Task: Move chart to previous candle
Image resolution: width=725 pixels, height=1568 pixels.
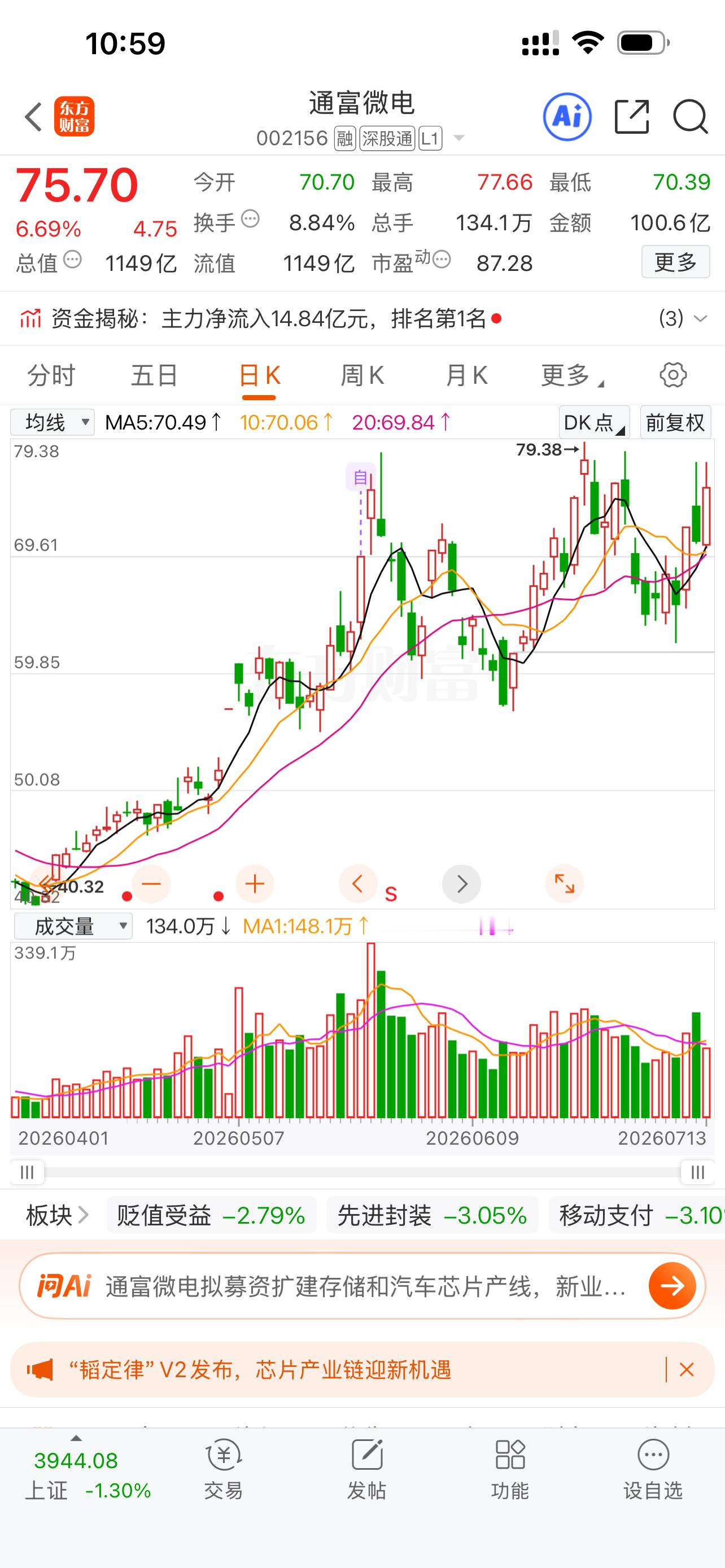Action: (358, 884)
